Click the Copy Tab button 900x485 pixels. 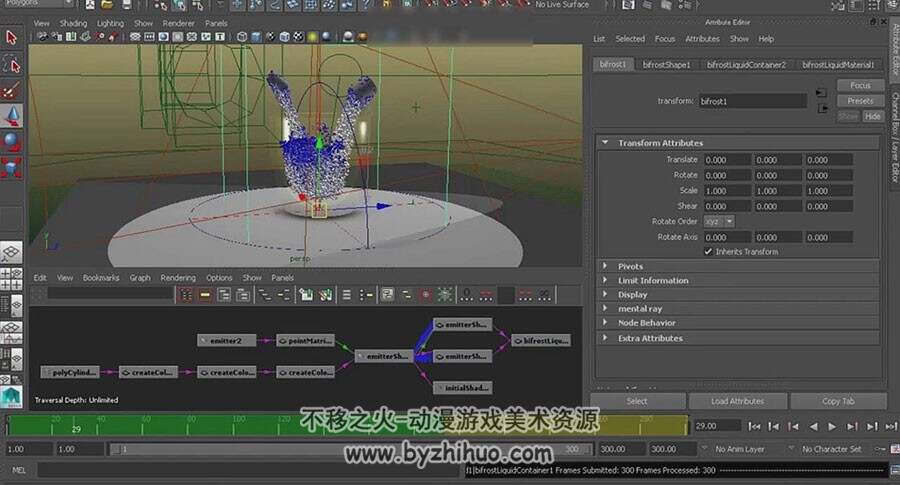pyautogui.click(x=839, y=401)
